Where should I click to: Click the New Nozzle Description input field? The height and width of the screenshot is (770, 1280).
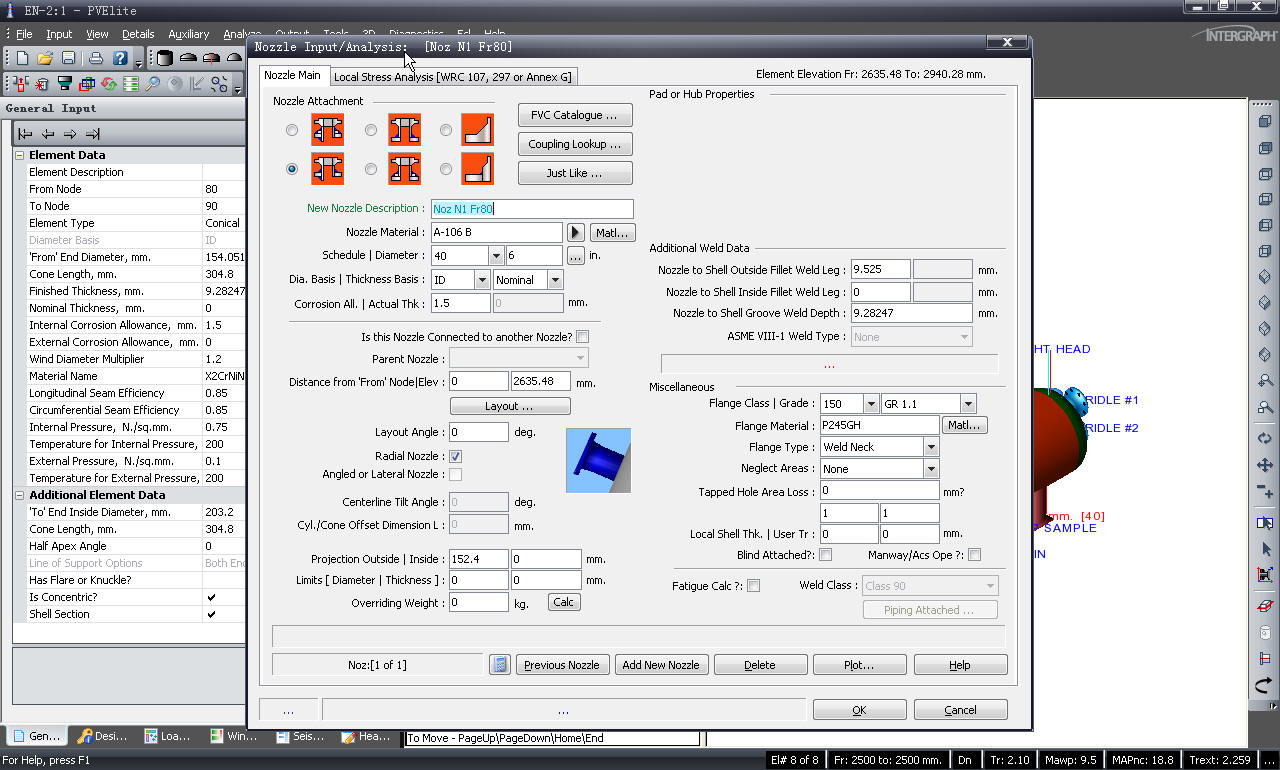[x=532, y=209]
